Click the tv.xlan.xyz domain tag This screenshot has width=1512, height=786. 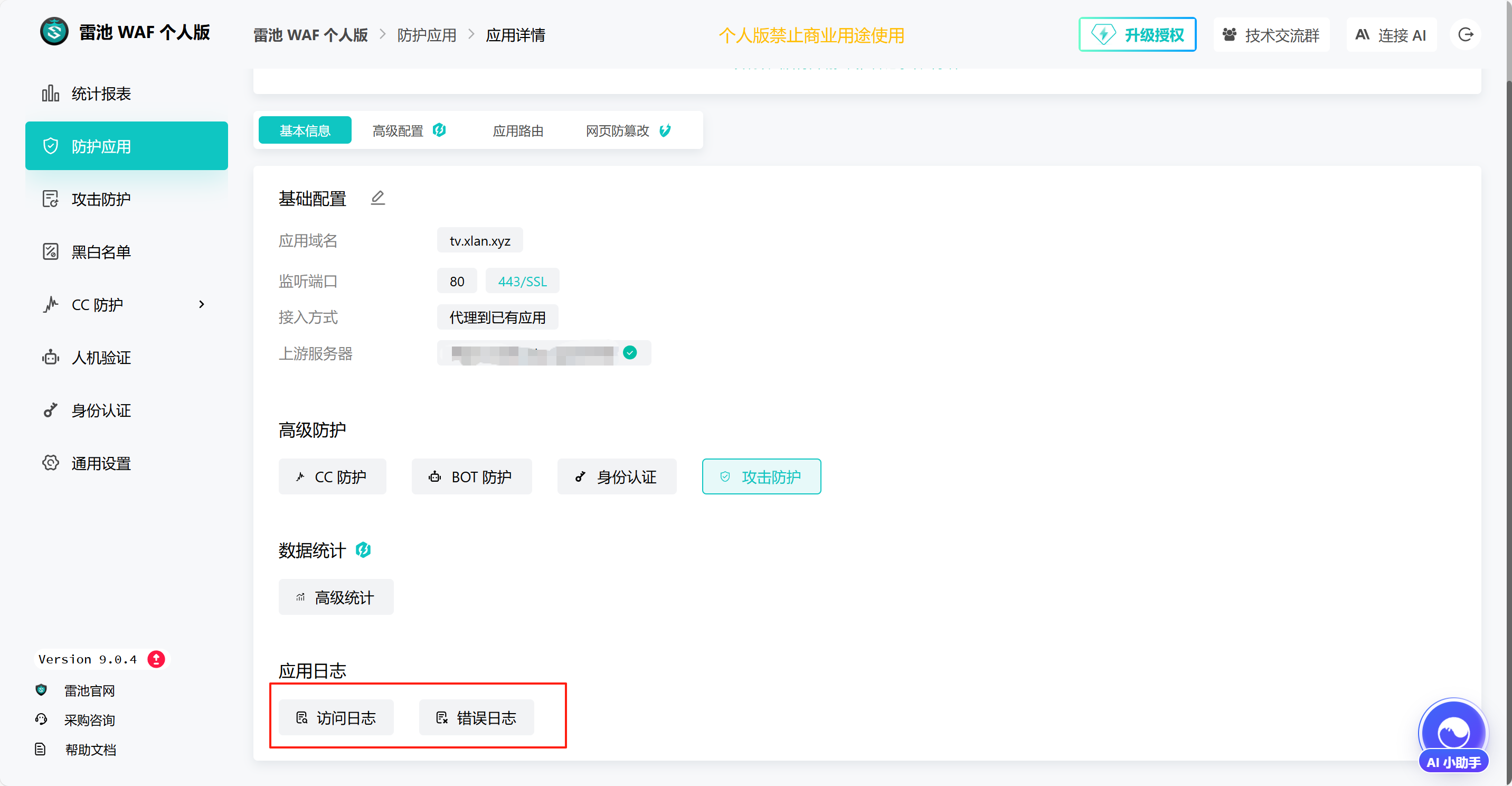[479, 240]
